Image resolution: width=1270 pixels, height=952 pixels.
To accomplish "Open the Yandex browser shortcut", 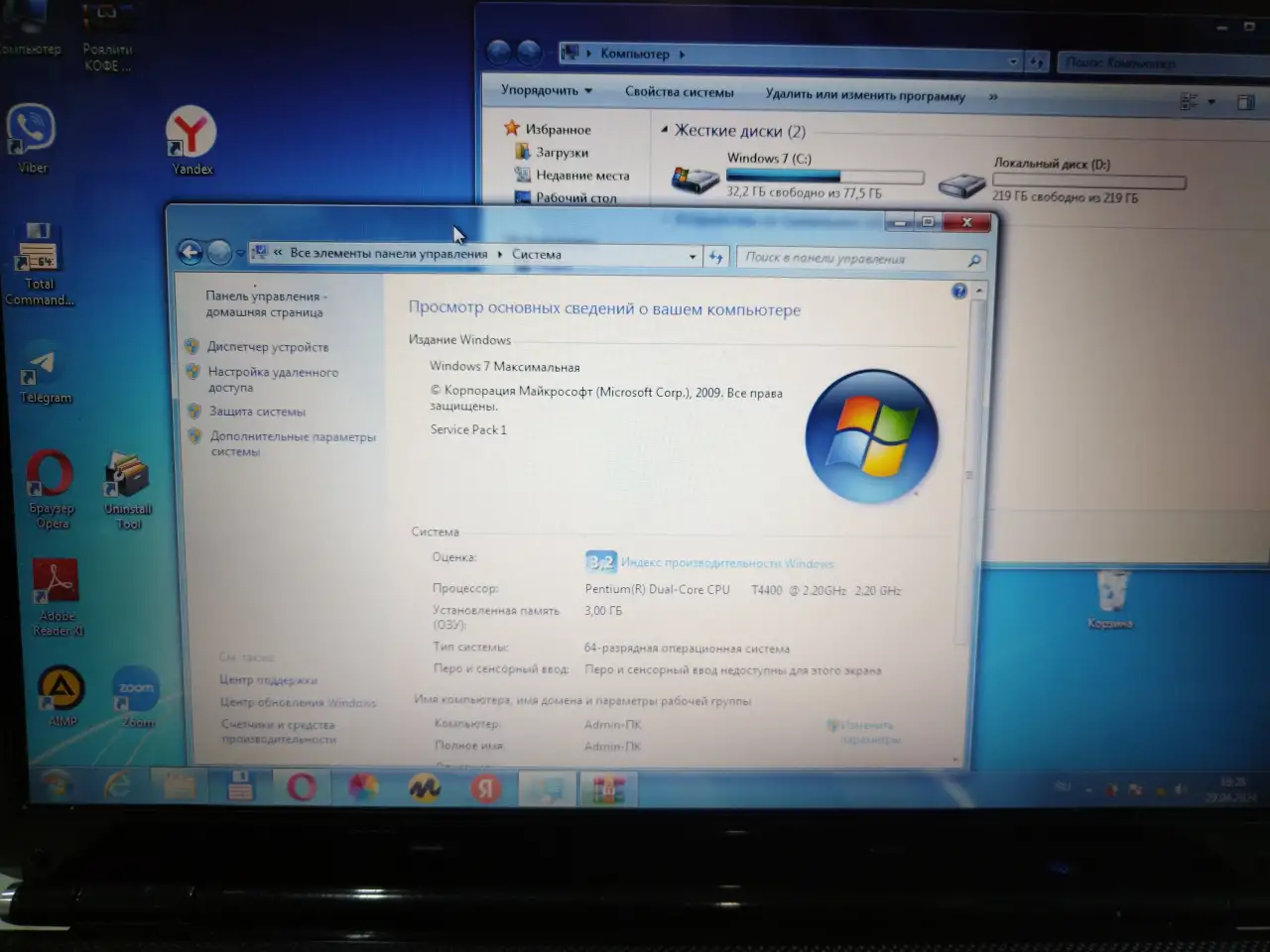I will coord(190,140).
